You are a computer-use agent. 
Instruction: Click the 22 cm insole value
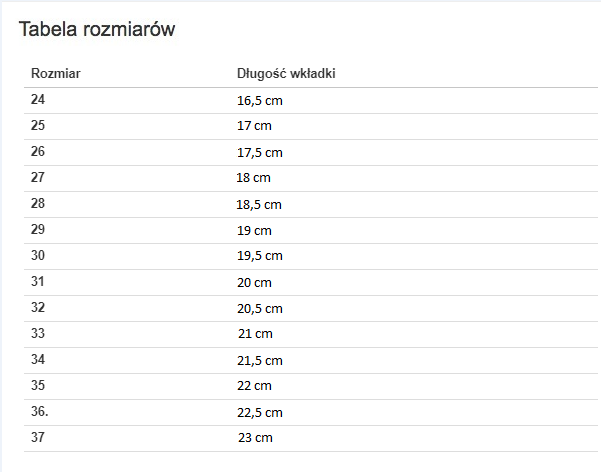[254, 386]
